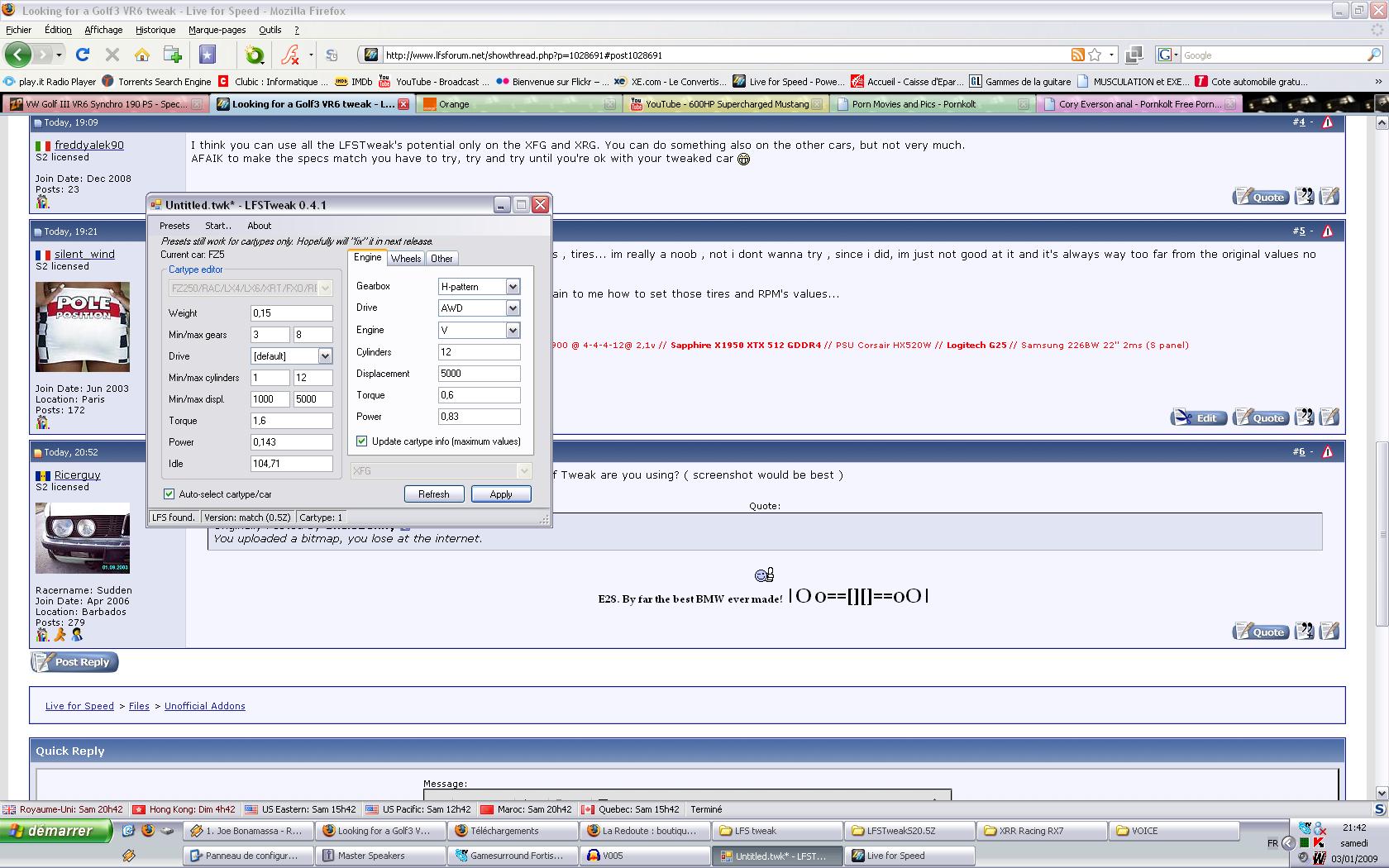Screen dimensions: 1389x868
Task: Open the Firefox home page icon
Action: tap(142, 55)
